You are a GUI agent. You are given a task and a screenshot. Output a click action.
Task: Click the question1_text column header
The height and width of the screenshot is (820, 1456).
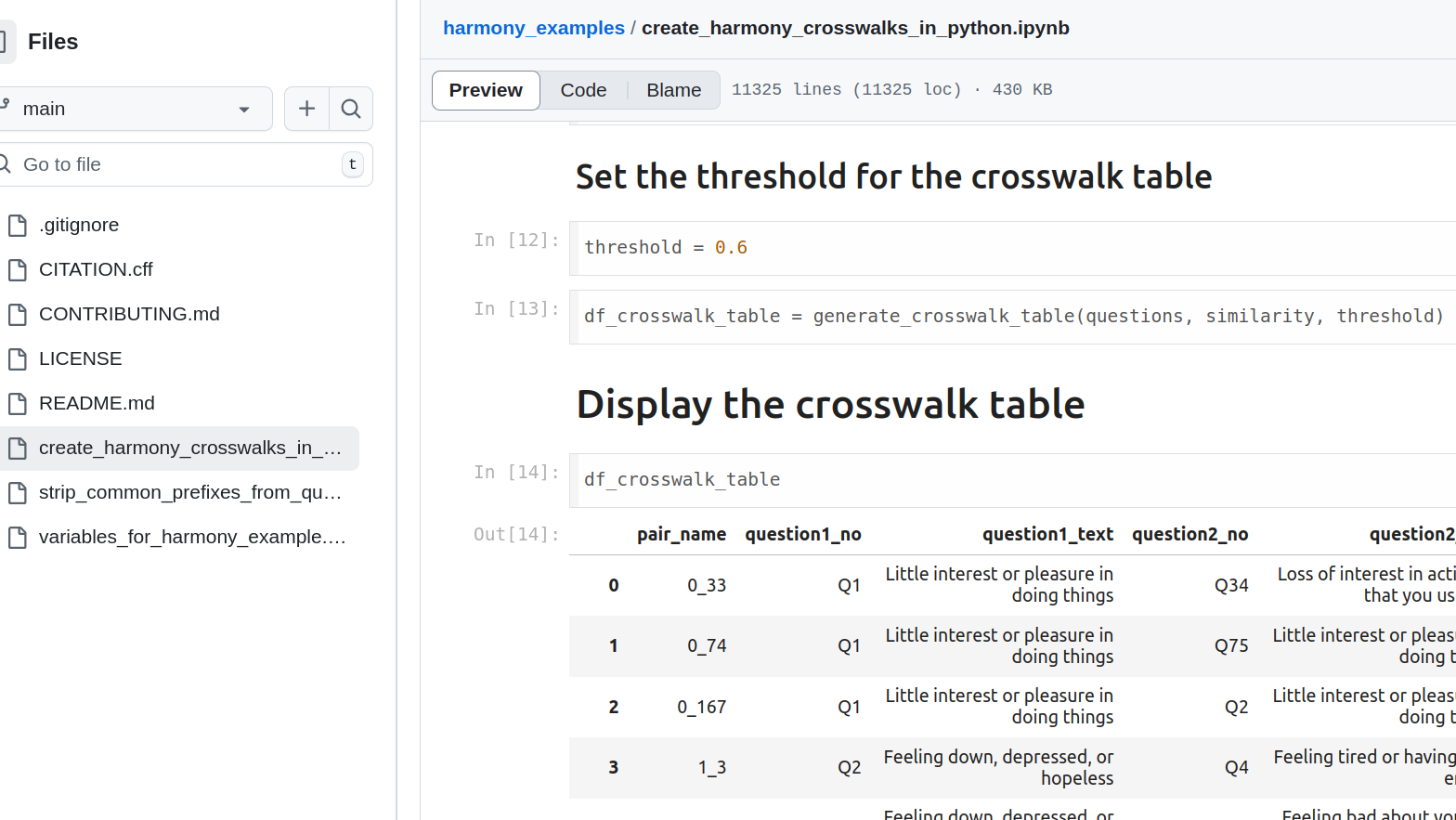point(1048,534)
